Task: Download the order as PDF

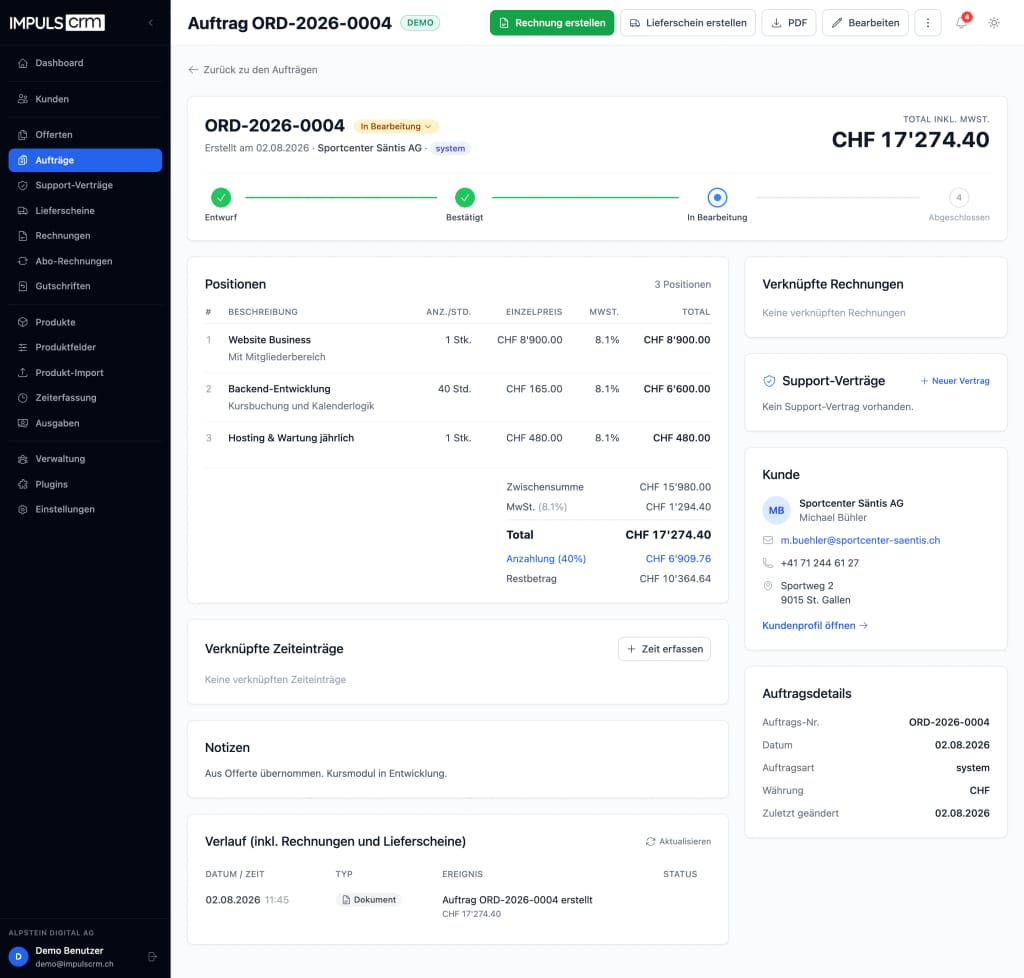Action: (x=789, y=23)
